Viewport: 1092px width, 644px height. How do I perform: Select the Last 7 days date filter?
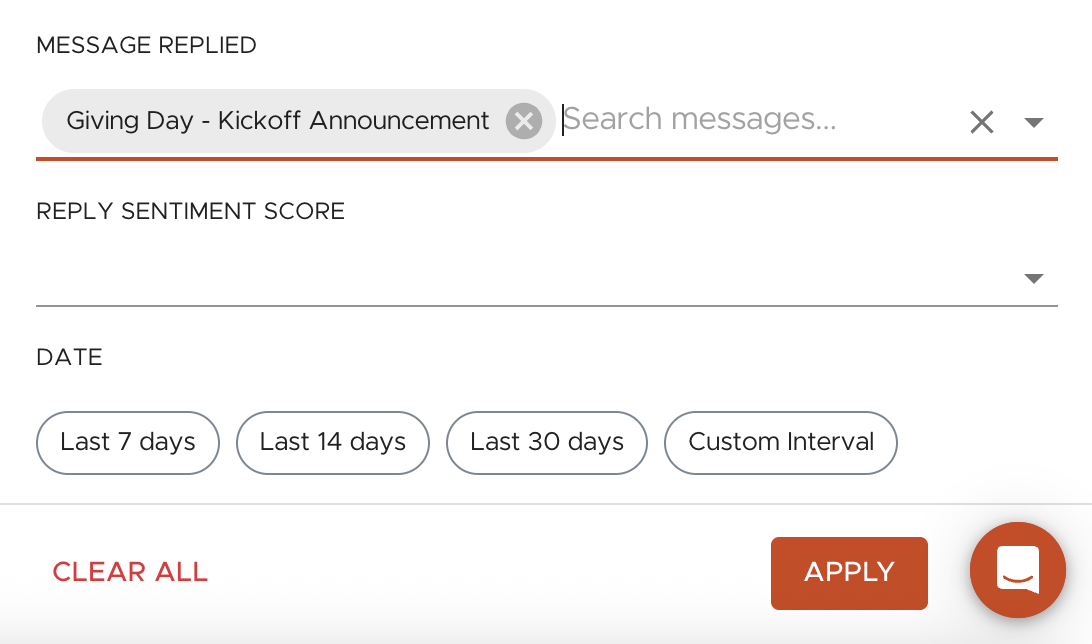click(128, 442)
